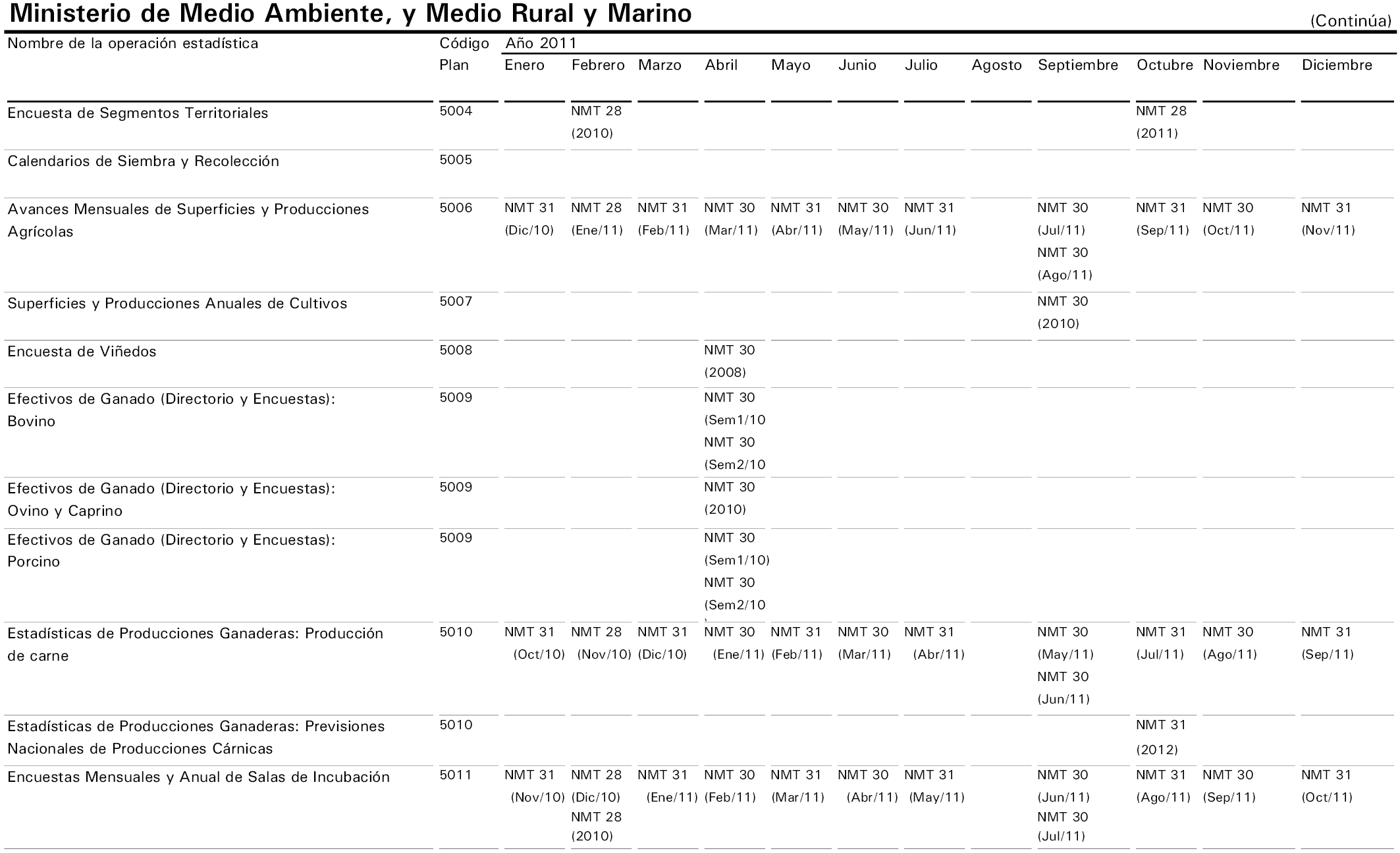Click the page title 'Ministerio de Medio Ambiente, y Medio Rural y Marino'
The image size is (1400, 853).
point(352,14)
